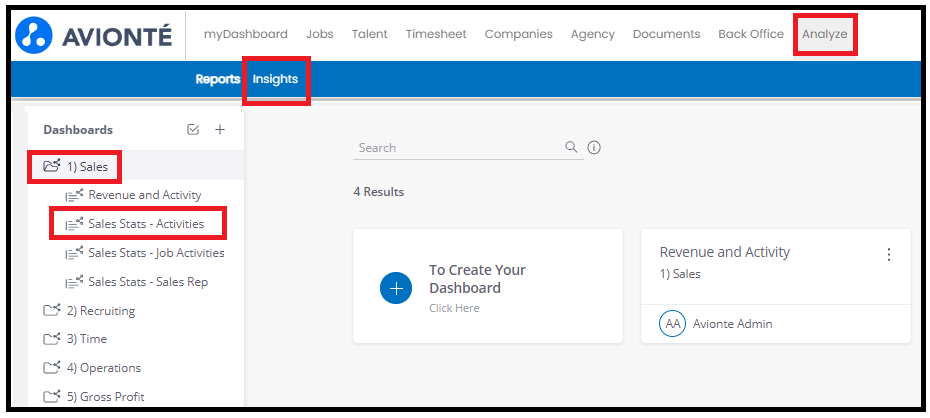
Task: Click the plus icon beside Dashboards
Action: (220, 129)
